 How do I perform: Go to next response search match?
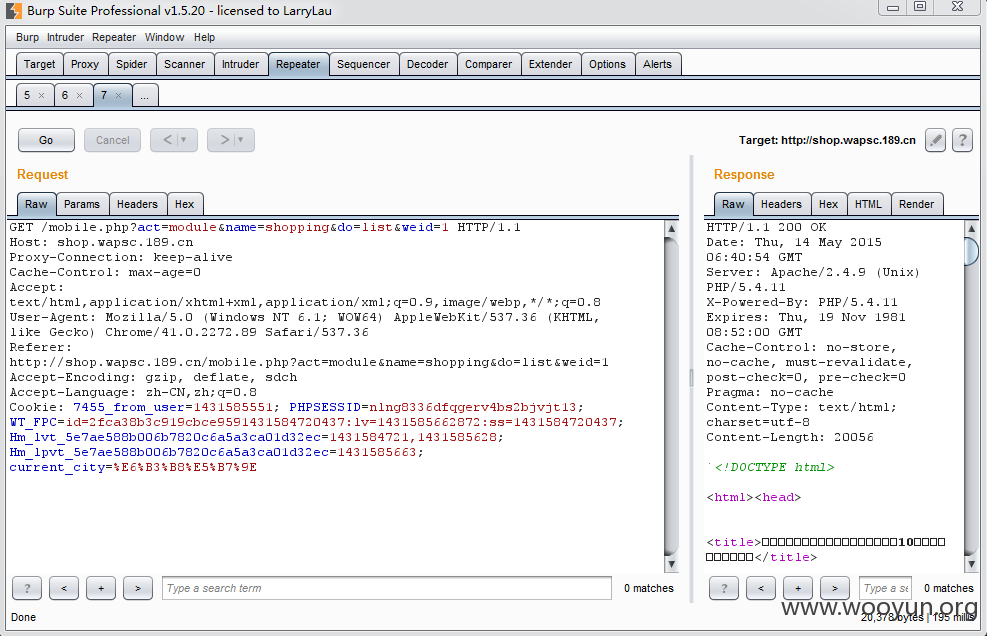tap(835, 588)
